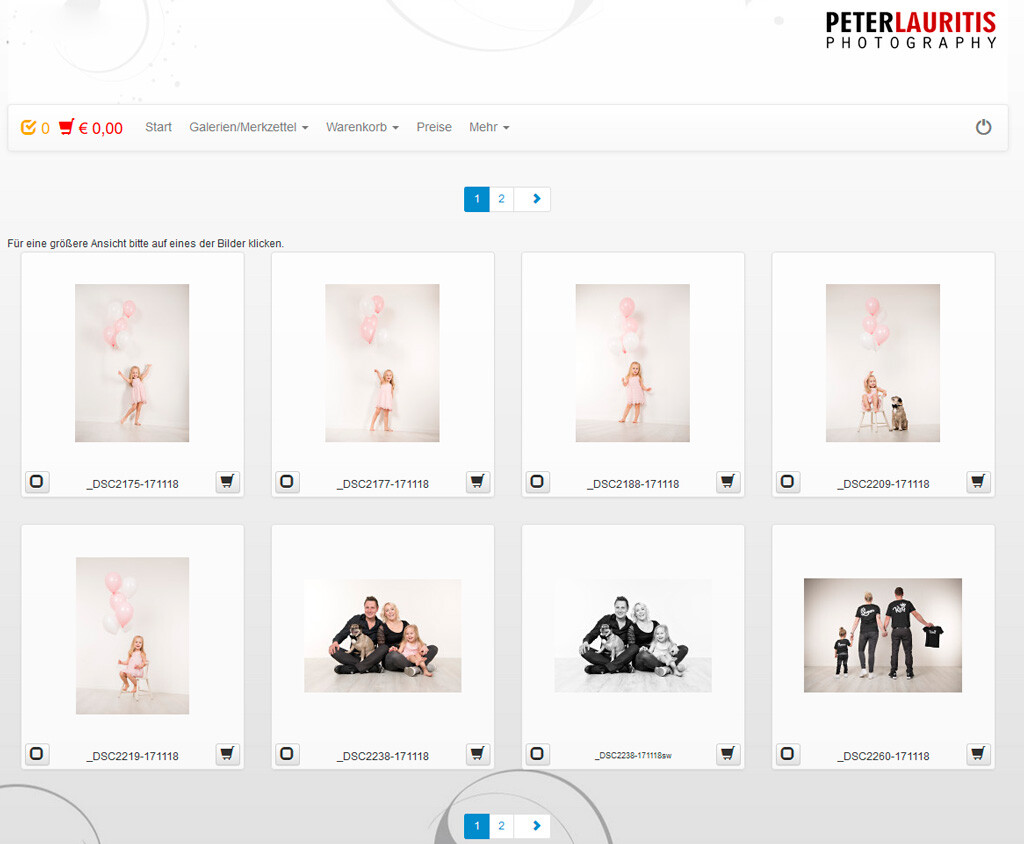
Task: Click the filename text _DSC2219-171118
Action: tap(133, 756)
